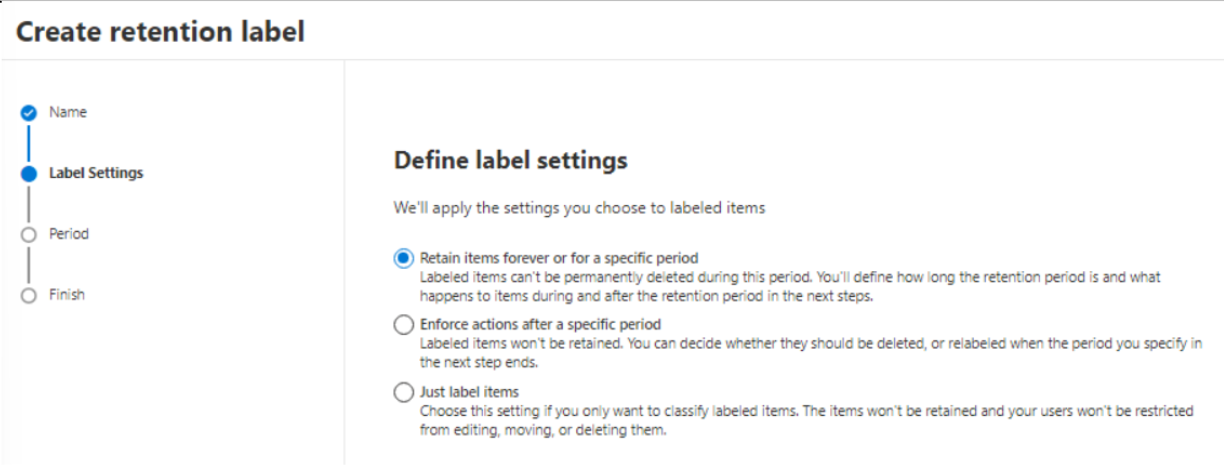The height and width of the screenshot is (465, 1224).
Task: Select the Label Settings step label
Action: pos(96,173)
